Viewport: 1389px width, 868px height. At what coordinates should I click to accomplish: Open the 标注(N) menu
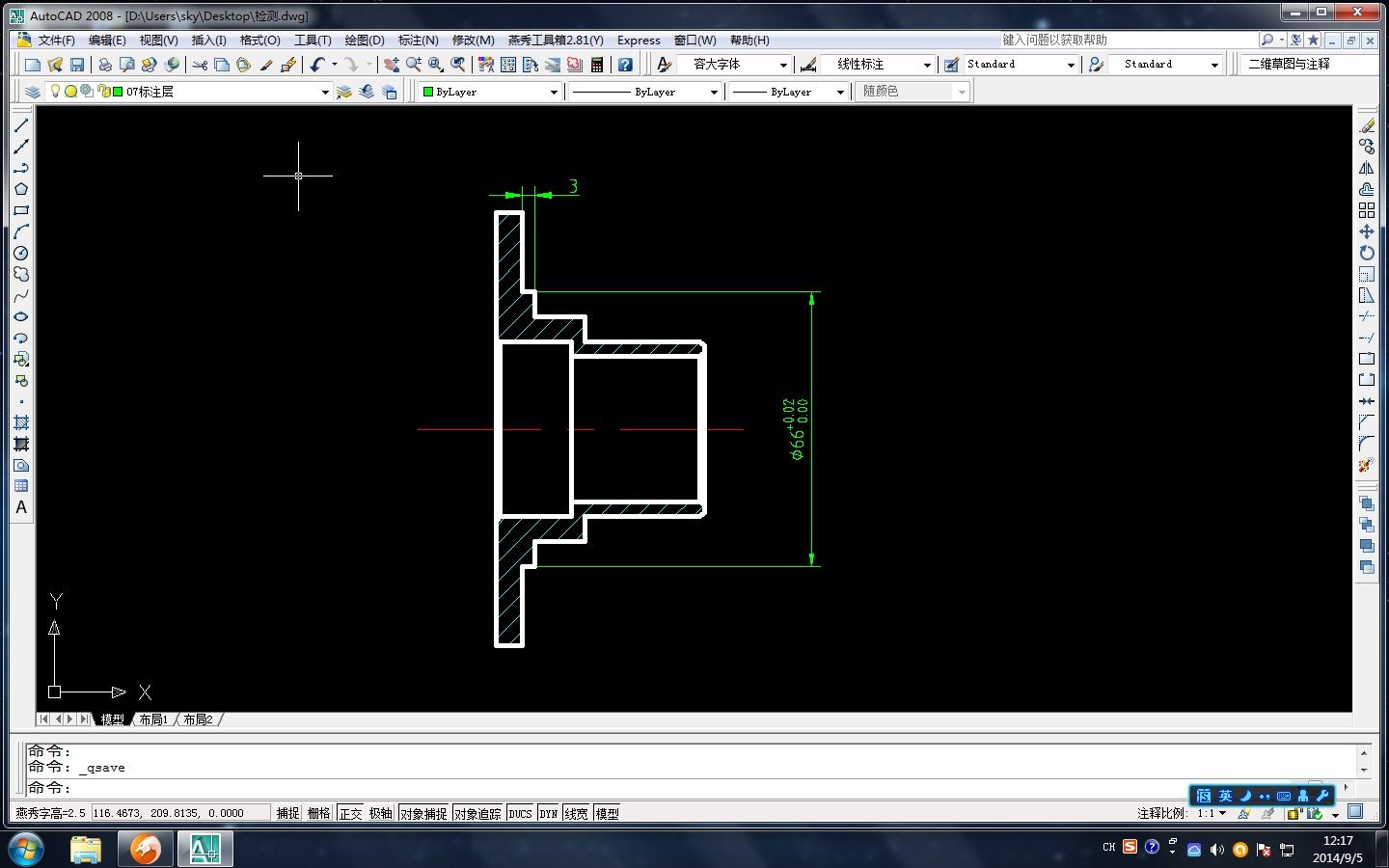(418, 40)
